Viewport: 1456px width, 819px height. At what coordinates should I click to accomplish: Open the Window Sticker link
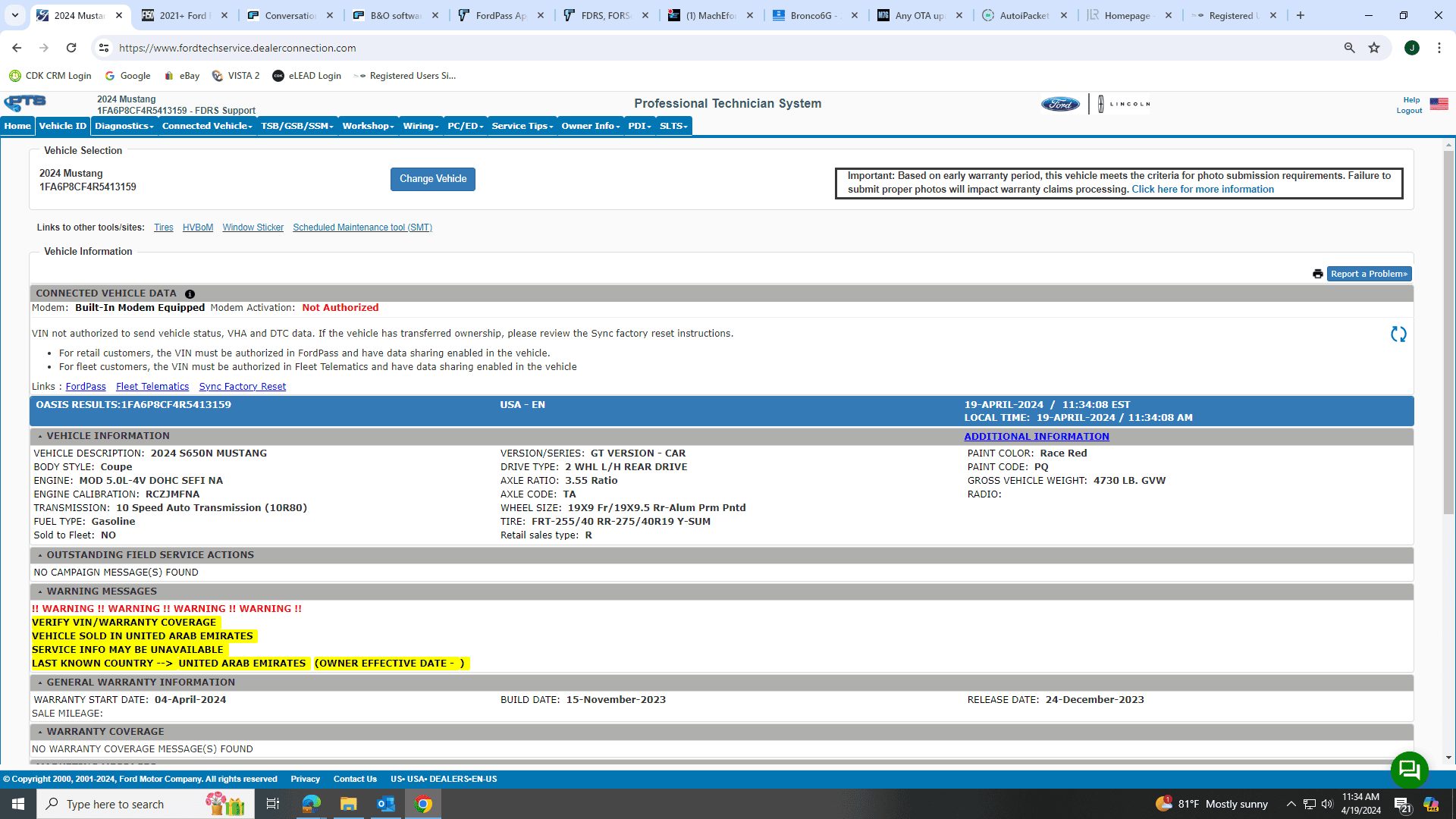click(253, 227)
